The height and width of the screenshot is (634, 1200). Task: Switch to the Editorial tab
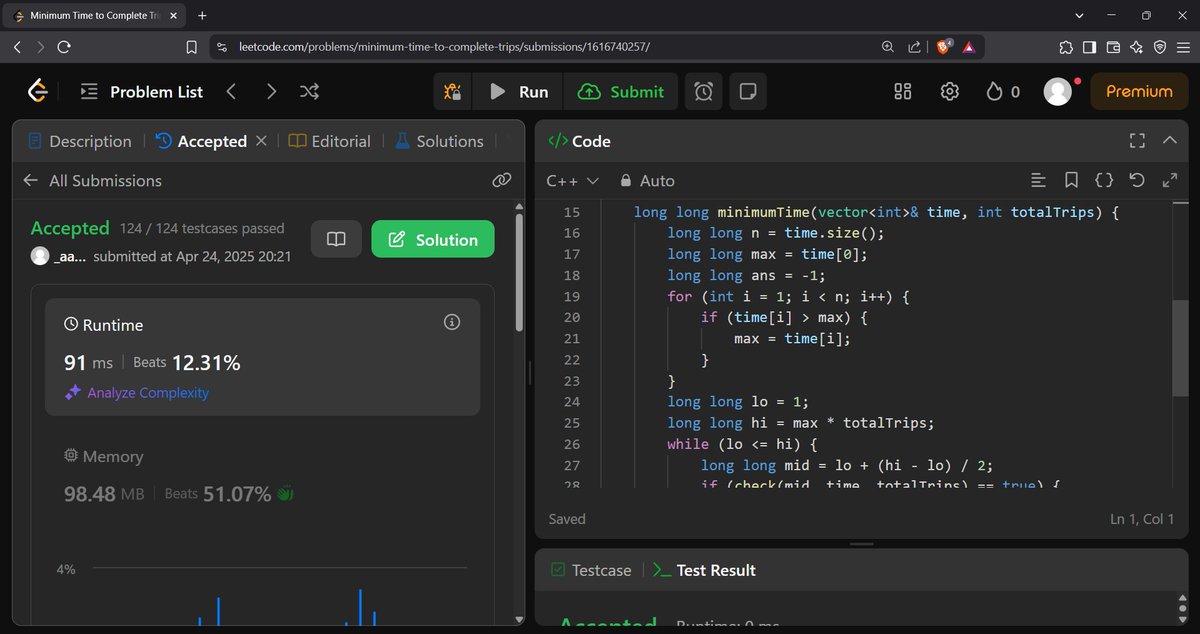point(329,141)
